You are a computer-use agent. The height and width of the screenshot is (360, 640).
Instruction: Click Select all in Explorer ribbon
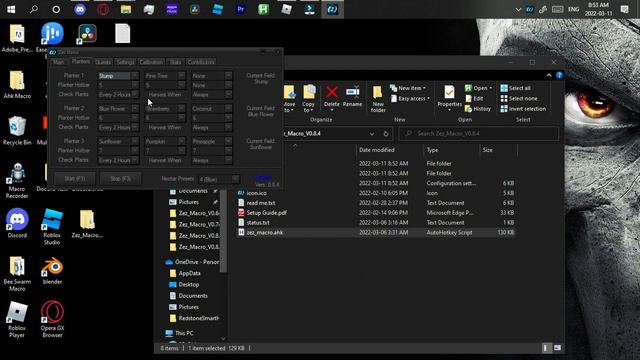(x=516, y=88)
